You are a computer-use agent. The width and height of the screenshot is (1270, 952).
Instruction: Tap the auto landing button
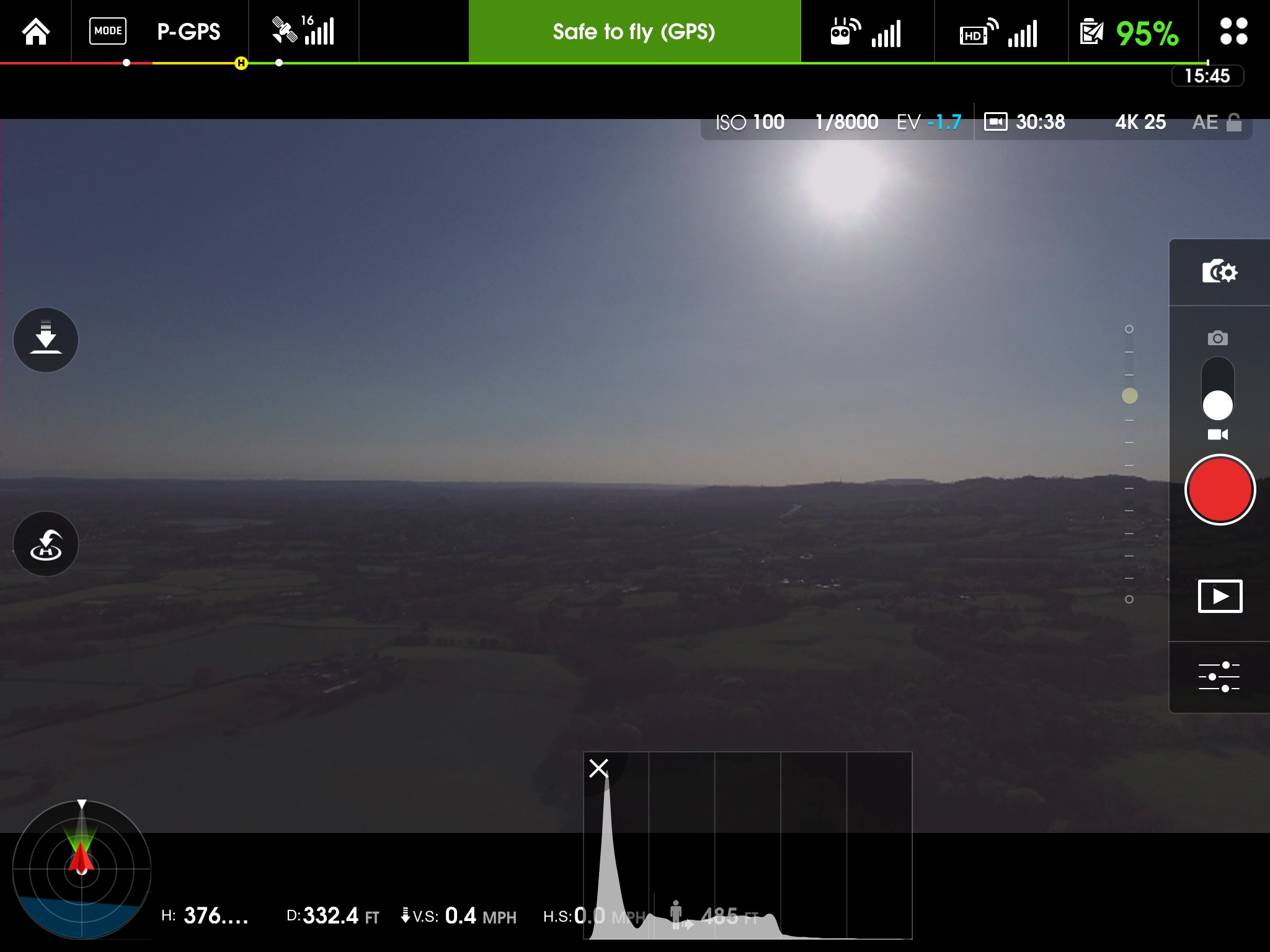point(46,340)
